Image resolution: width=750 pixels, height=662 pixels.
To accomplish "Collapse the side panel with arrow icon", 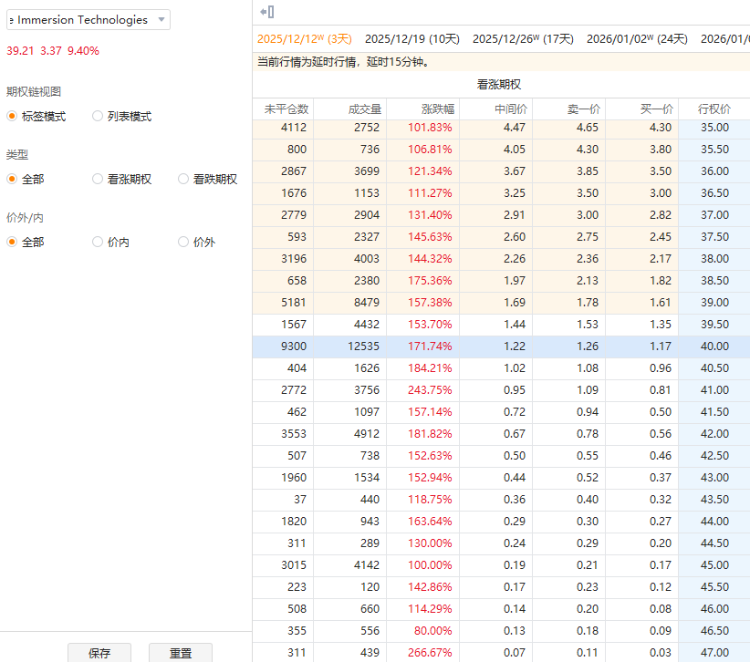I will point(267,11).
